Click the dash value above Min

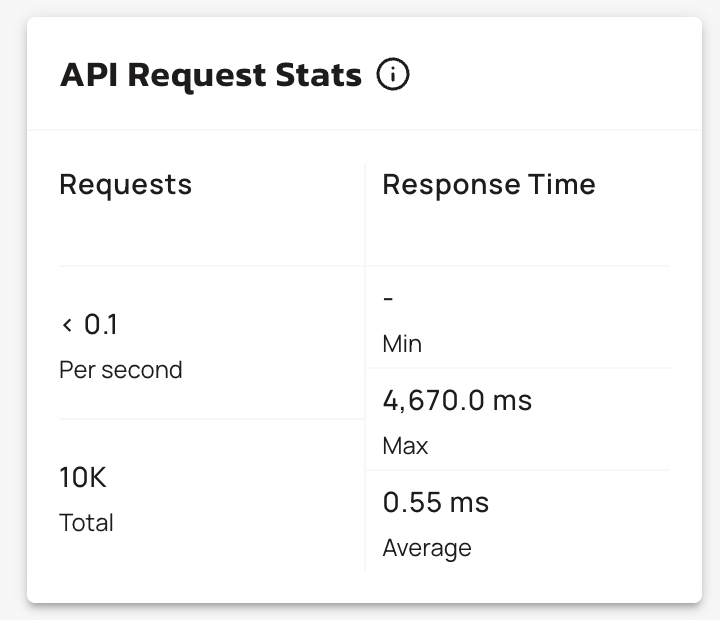(x=387, y=298)
